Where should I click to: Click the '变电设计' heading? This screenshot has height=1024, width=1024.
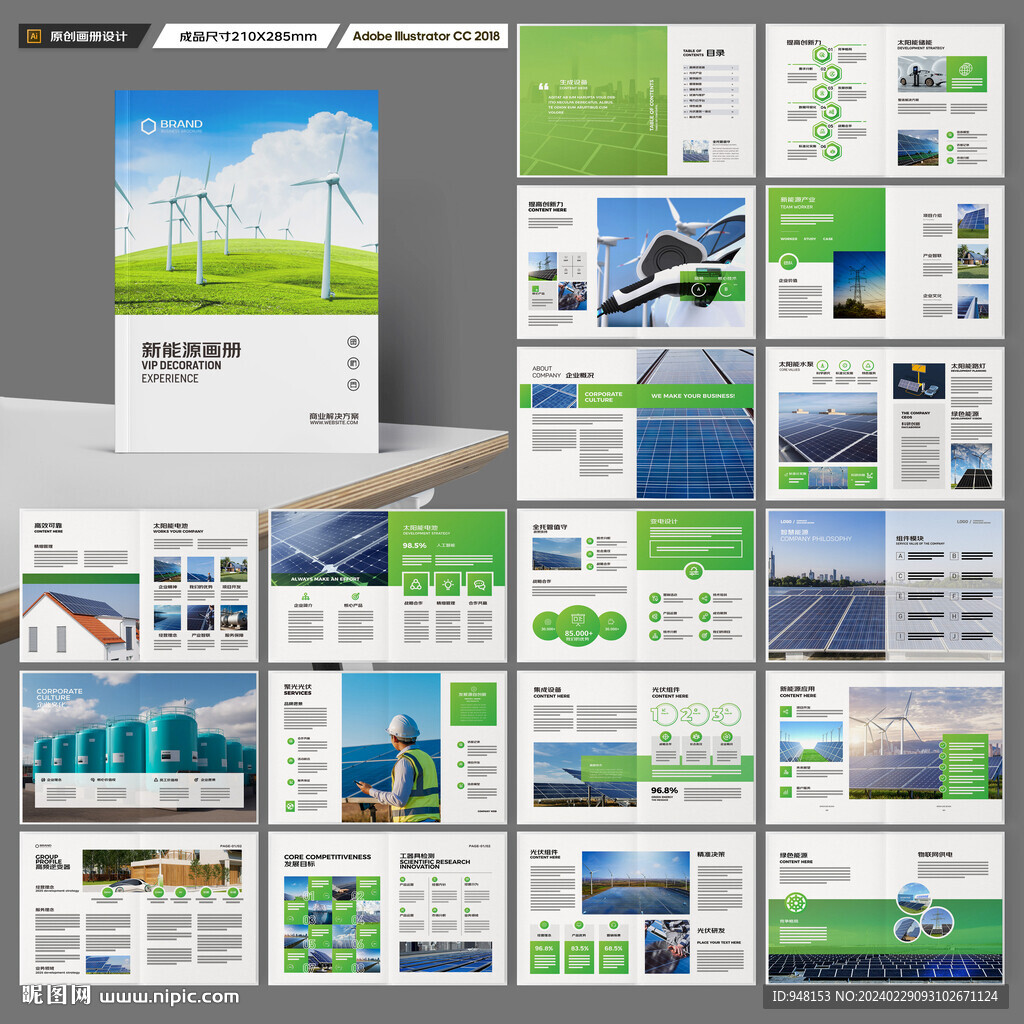click(664, 521)
